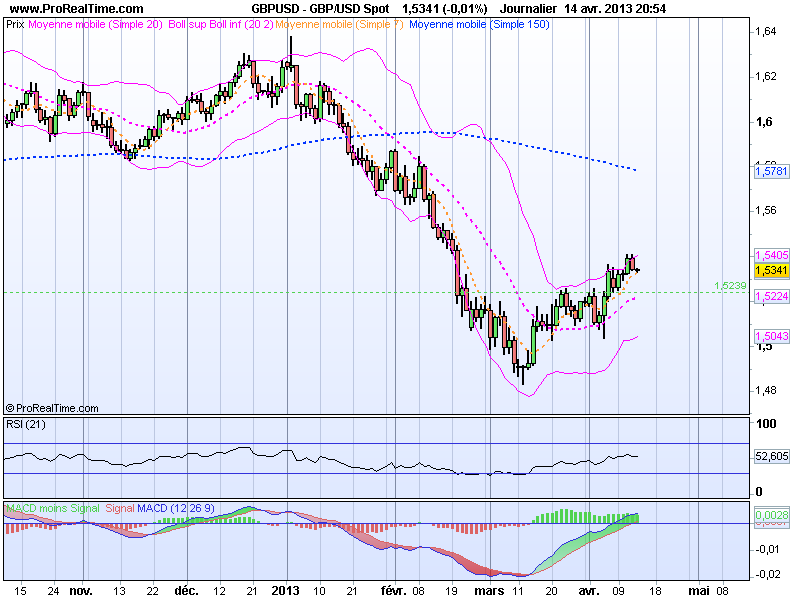This screenshot has width=800, height=600.
Task: Select Moyenne mobile (Simple 7) legend
Action: 339,24
